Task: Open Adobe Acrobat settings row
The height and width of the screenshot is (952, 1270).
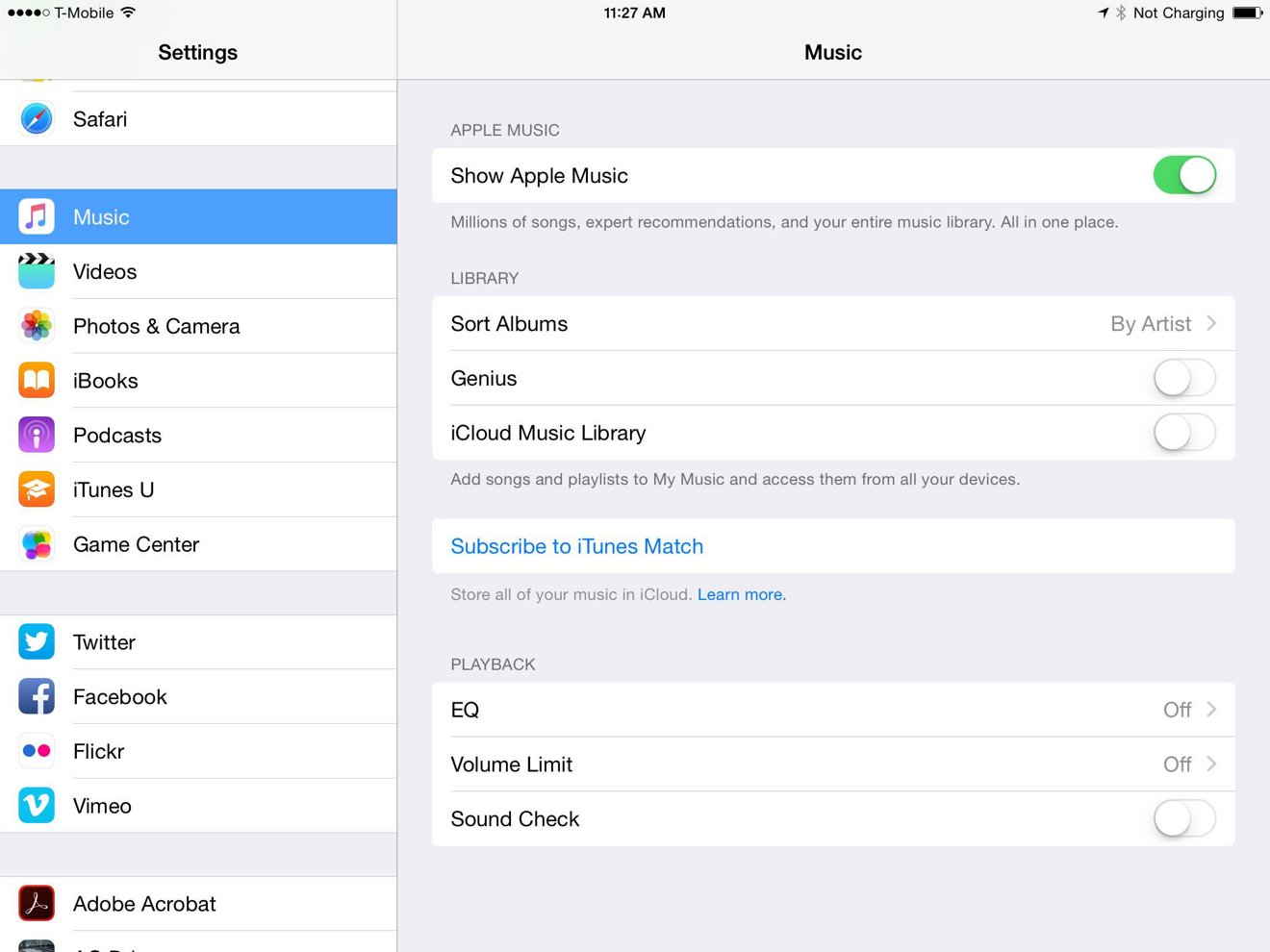Action: coord(198,904)
